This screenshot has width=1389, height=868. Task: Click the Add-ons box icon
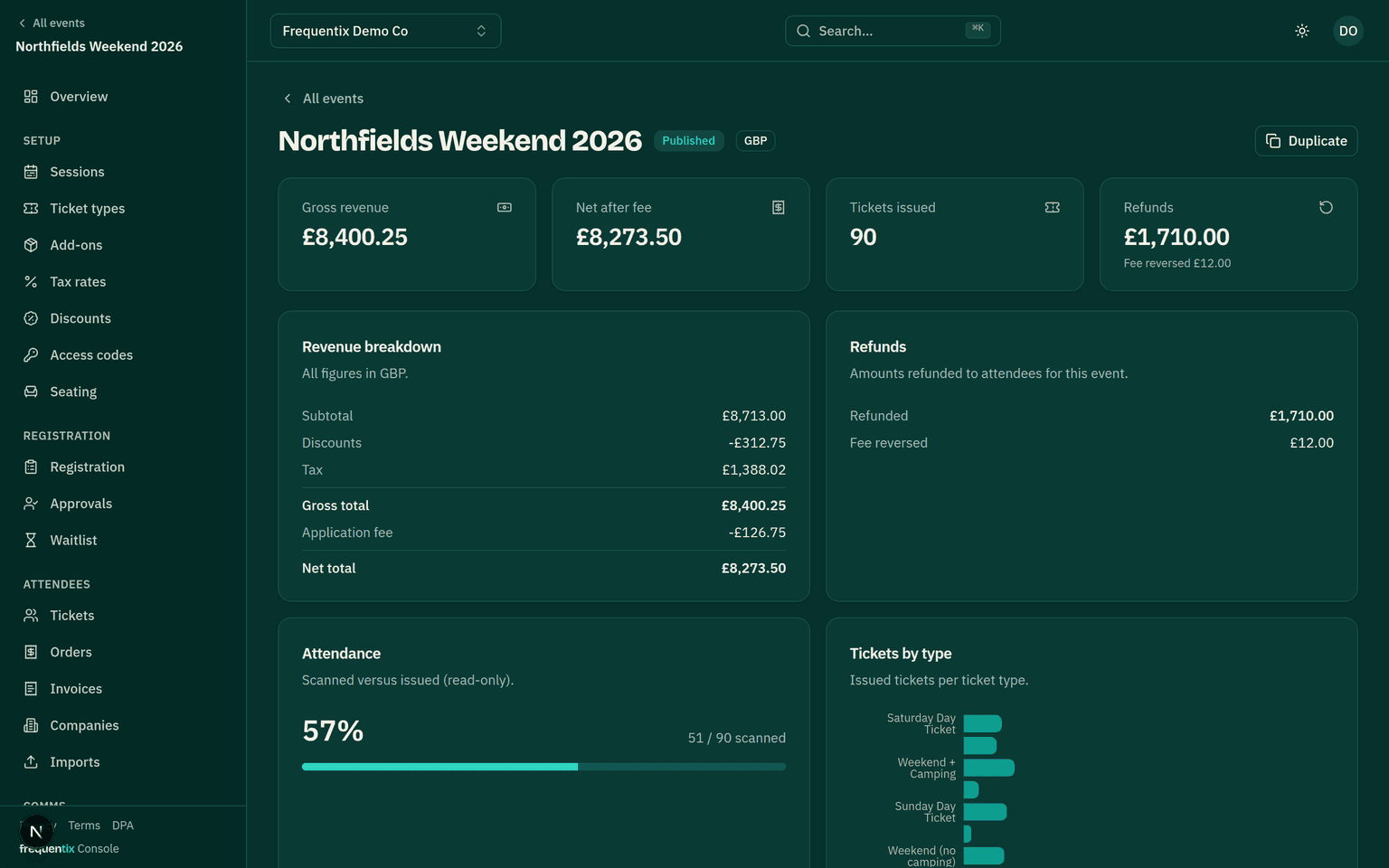coord(31,245)
